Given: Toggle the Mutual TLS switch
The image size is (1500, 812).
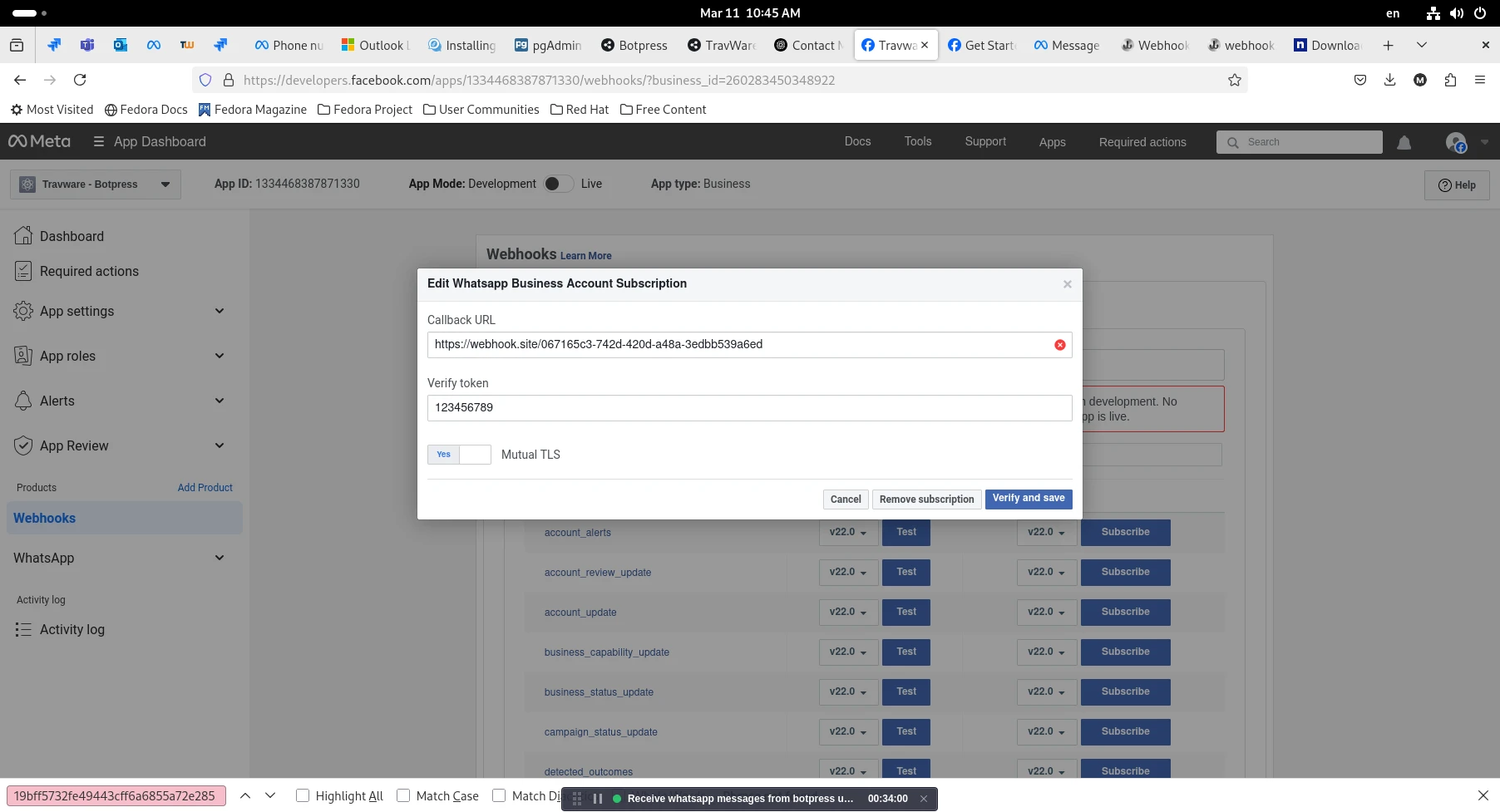Looking at the screenshot, I should click(x=459, y=455).
